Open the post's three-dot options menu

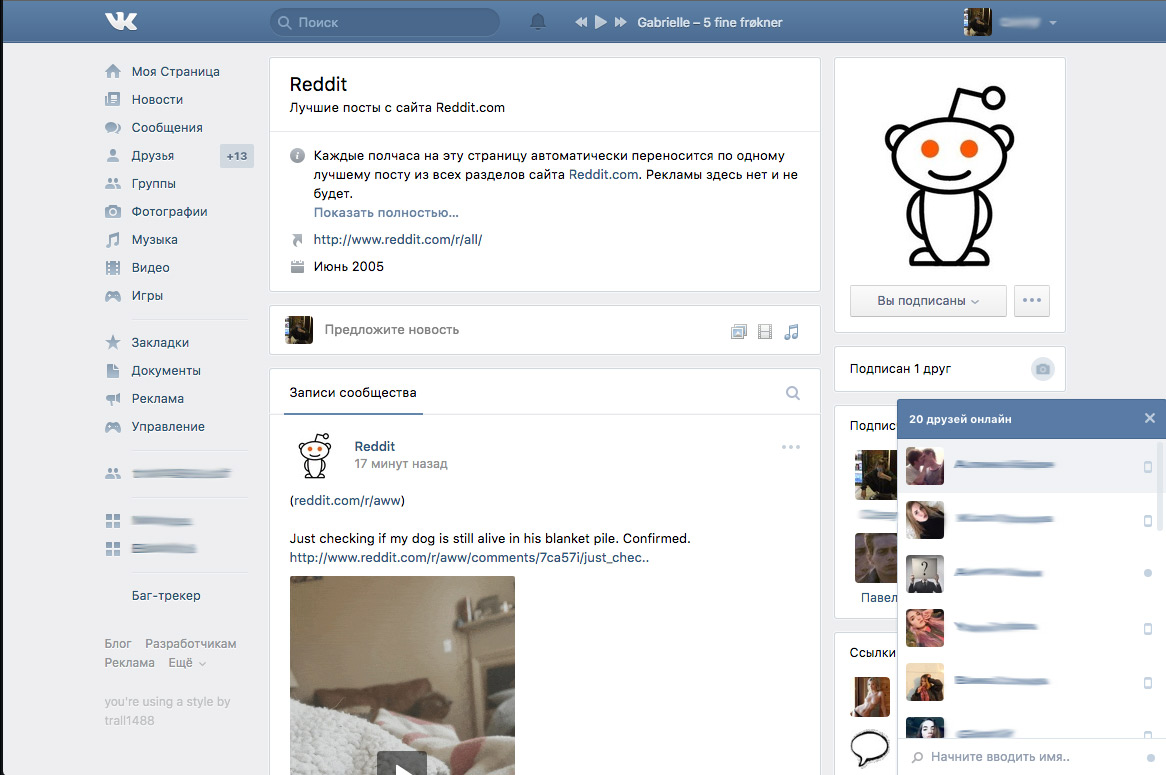click(790, 447)
